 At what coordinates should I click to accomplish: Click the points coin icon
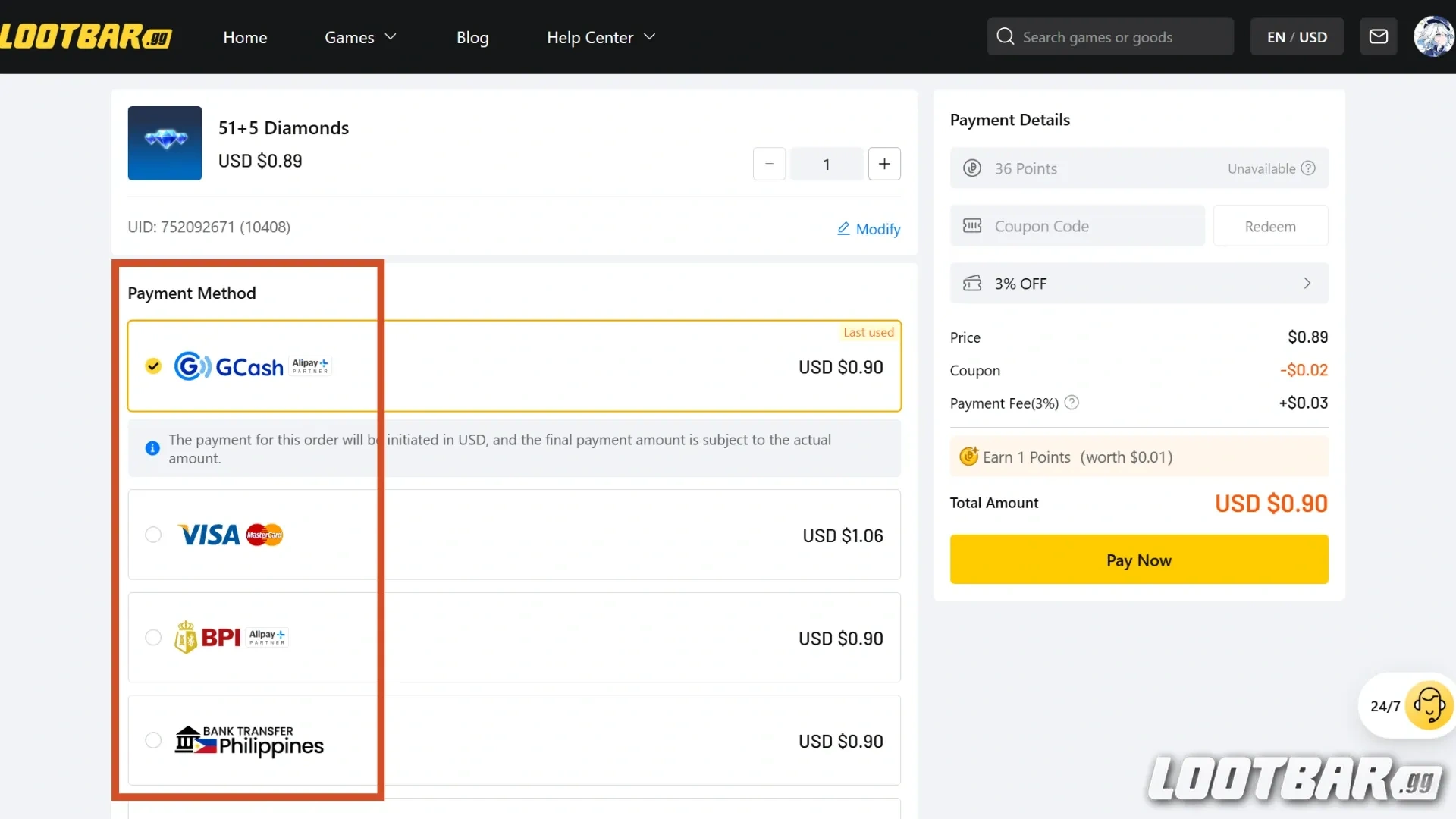(972, 168)
